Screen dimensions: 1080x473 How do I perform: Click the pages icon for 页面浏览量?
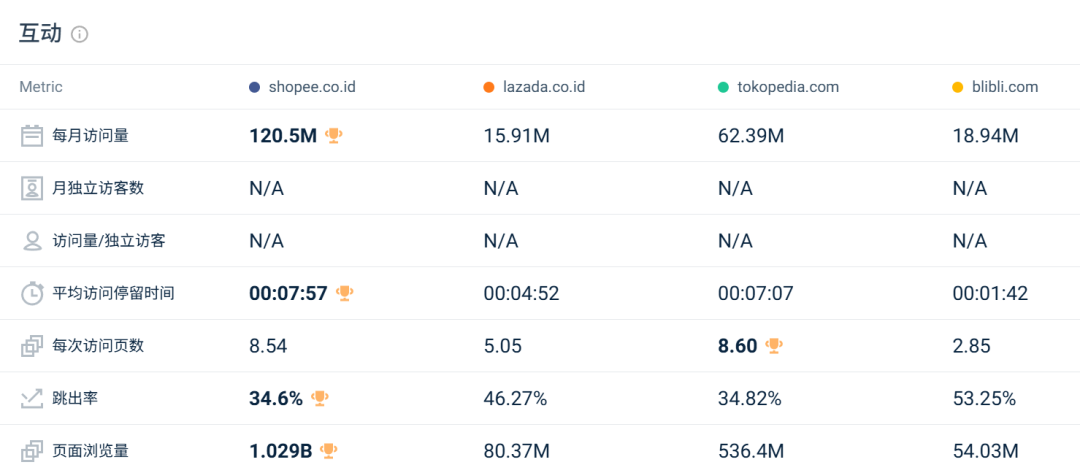(x=32, y=451)
